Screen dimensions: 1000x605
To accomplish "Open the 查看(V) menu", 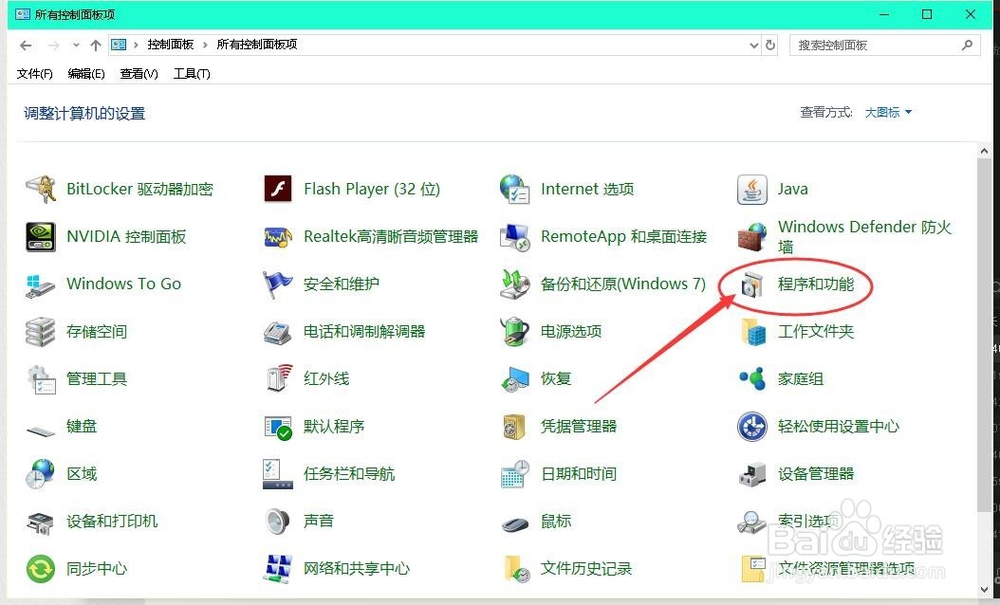I will [x=137, y=73].
